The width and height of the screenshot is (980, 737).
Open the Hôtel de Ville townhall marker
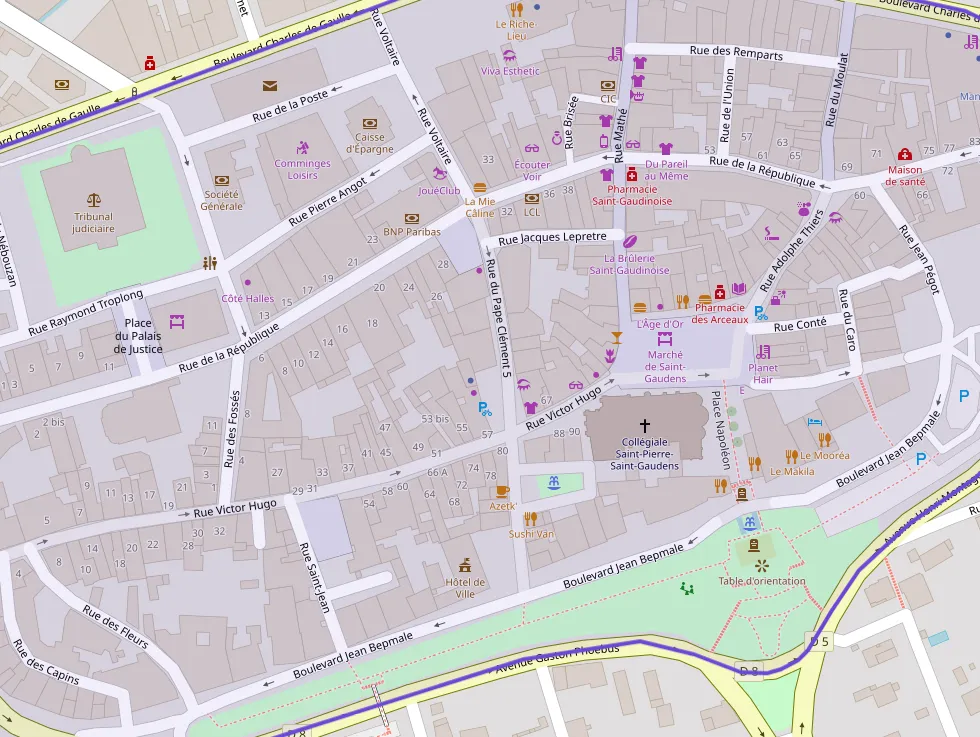click(x=465, y=565)
